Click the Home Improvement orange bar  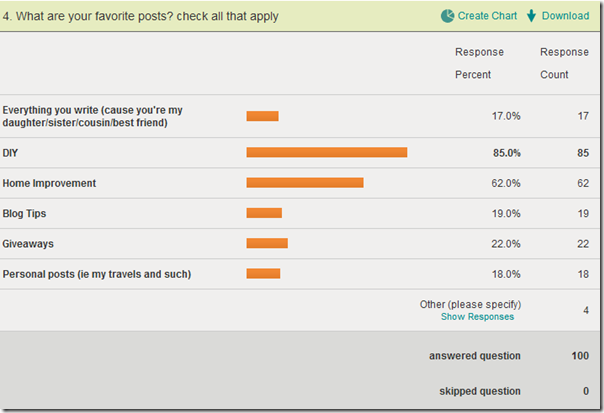coord(305,183)
